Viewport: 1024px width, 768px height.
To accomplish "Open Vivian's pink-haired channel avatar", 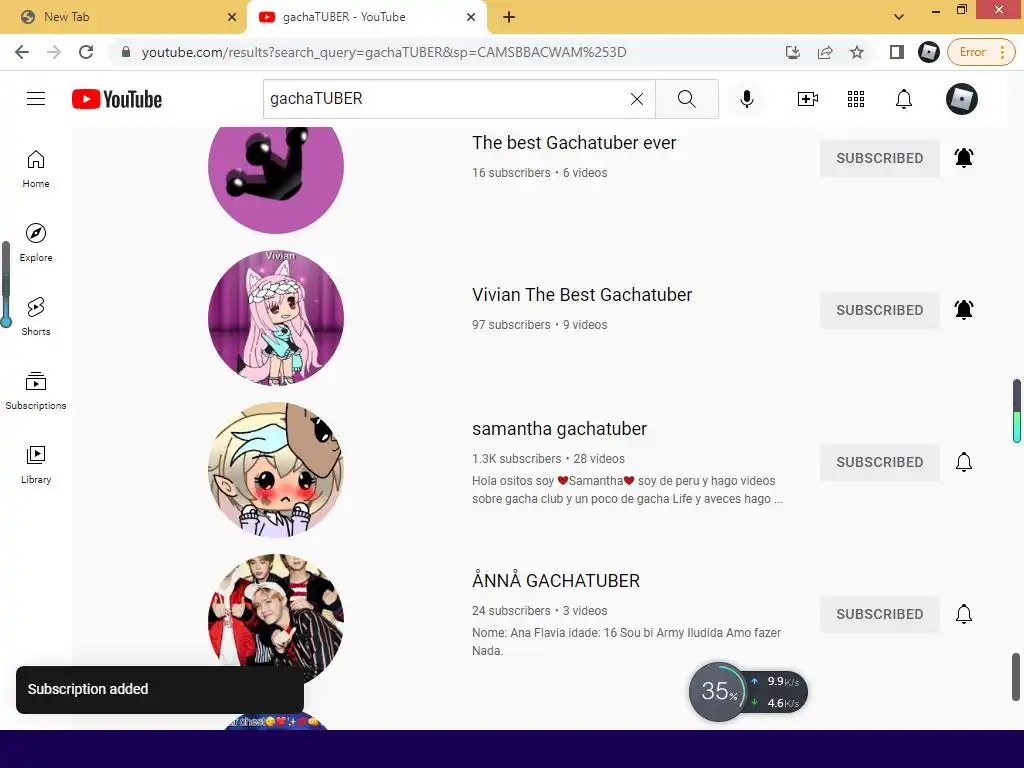I will (276, 318).
